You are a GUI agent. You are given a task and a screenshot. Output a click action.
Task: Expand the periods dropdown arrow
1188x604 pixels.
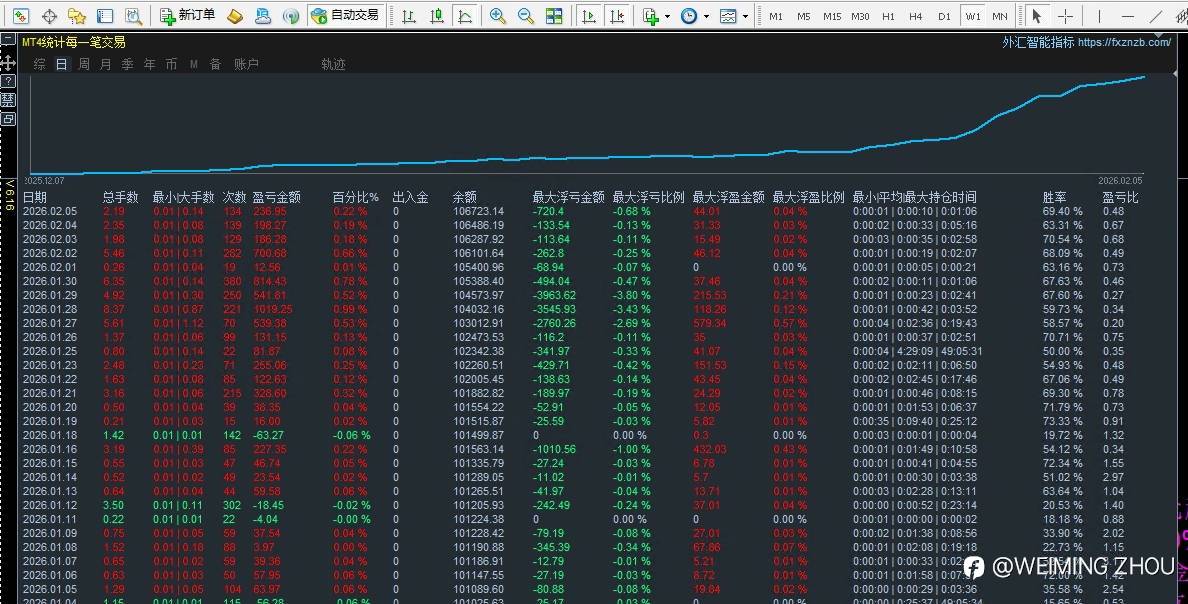[x=706, y=16]
